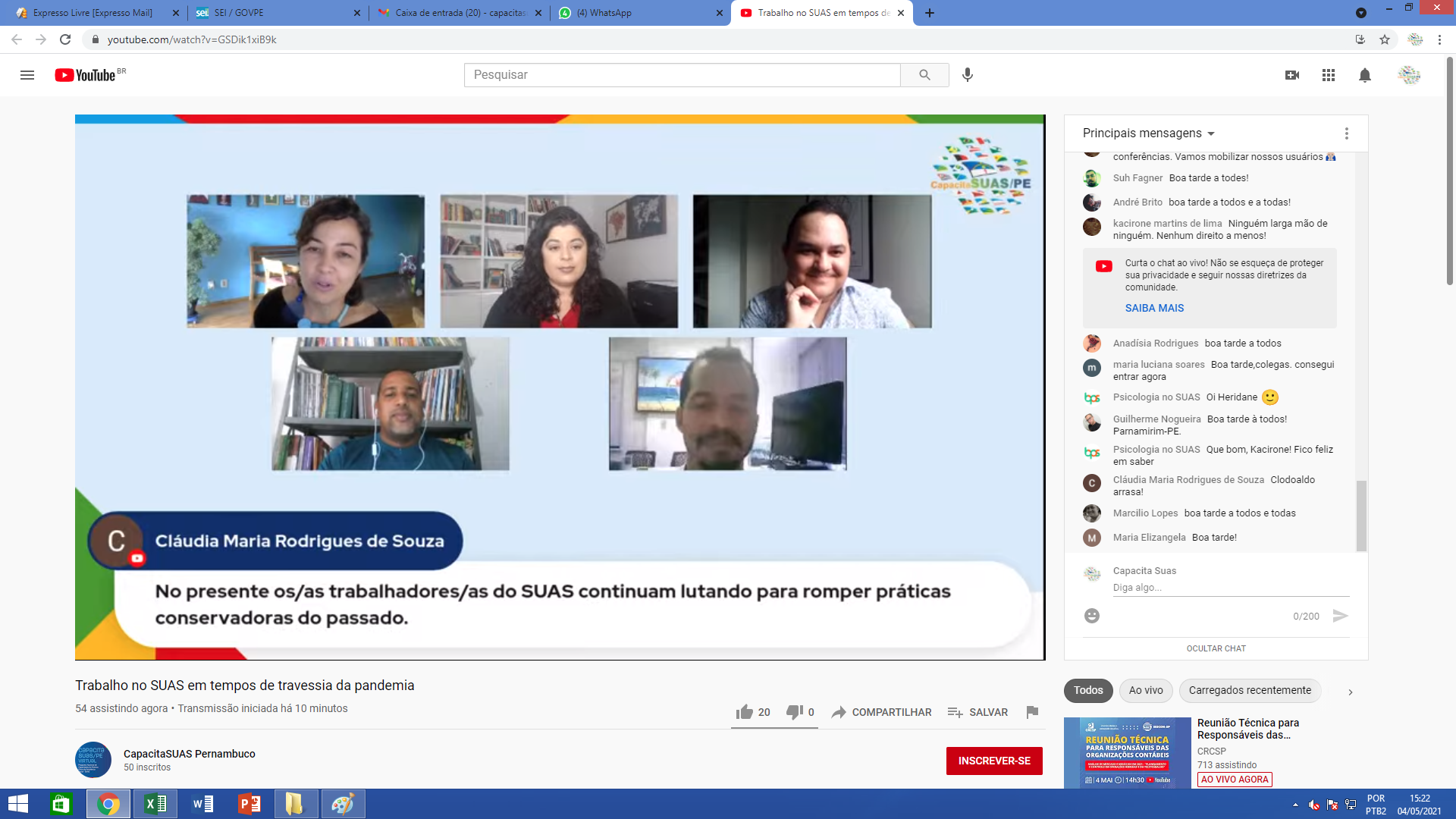This screenshot has width=1456, height=819.
Task: Open the YouTube hamburger guide menu
Action: [x=27, y=75]
